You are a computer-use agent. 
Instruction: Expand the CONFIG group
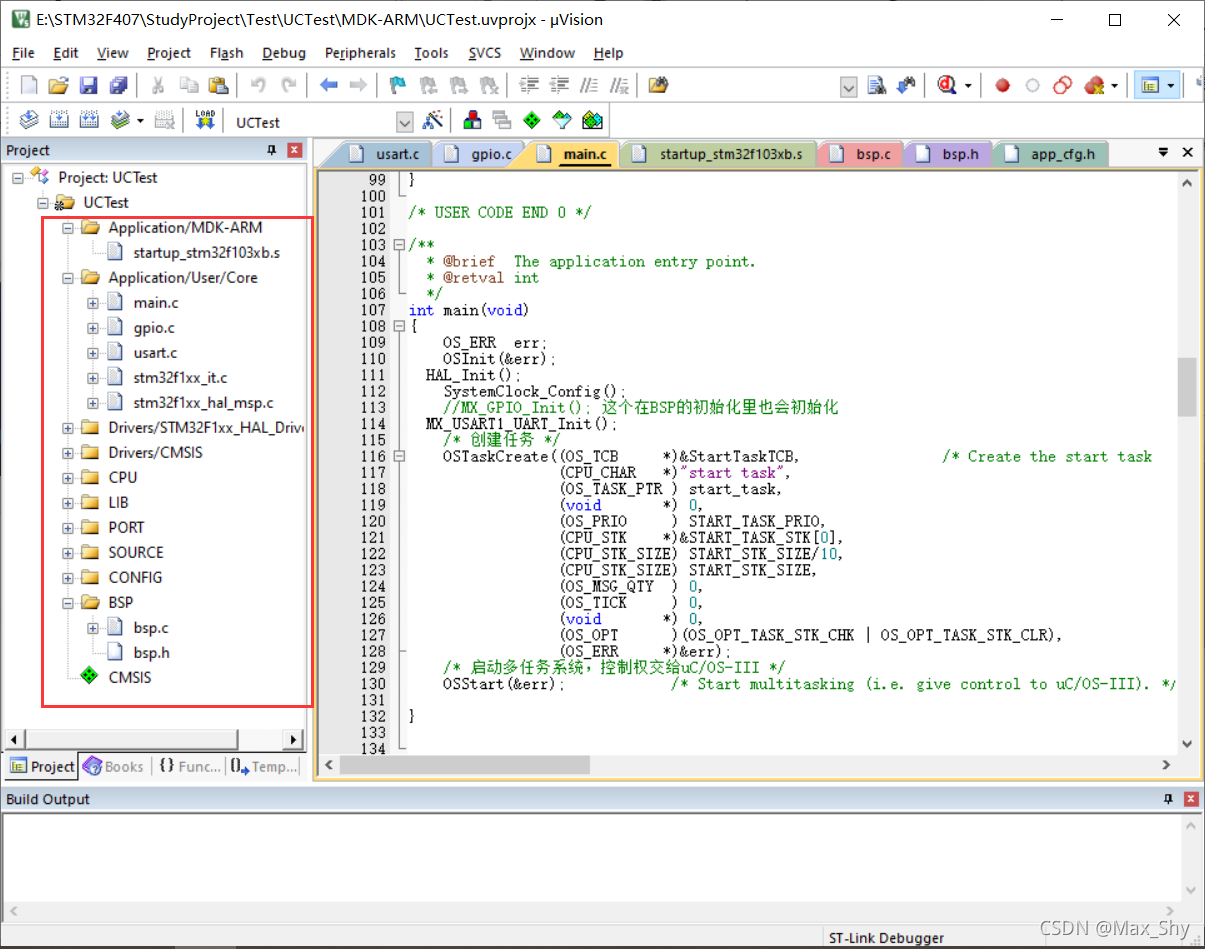coord(68,578)
